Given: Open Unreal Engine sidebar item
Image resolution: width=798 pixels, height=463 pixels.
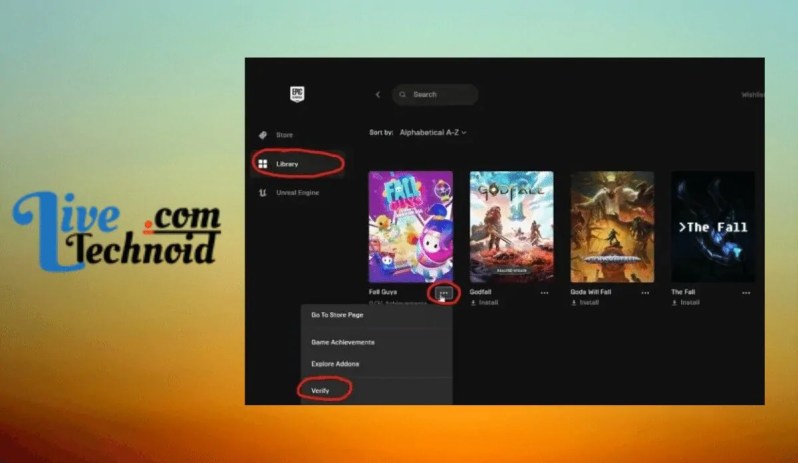Looking at the screenshot, I should click(297, 193).
